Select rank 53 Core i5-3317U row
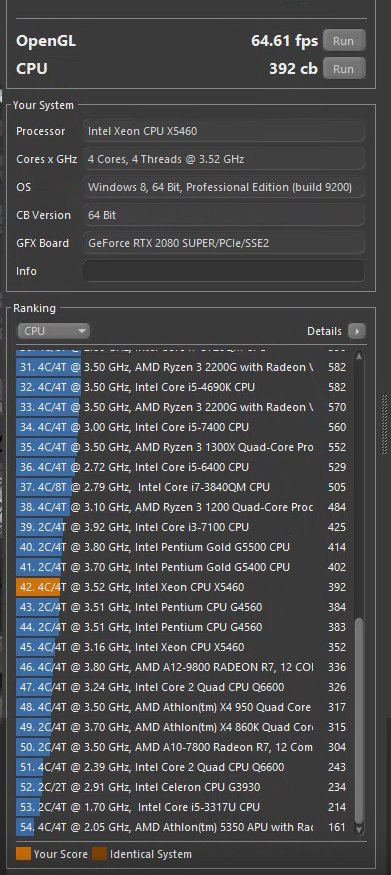391x875 pixels. (182, 807)
